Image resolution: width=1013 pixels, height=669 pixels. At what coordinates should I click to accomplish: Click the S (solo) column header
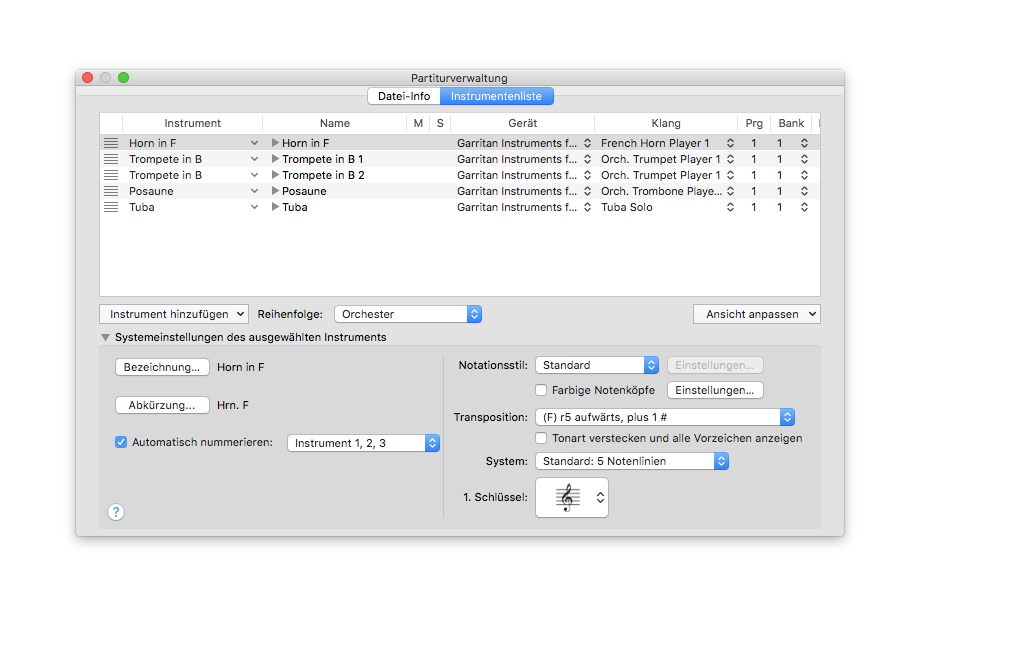click(440, 123)
